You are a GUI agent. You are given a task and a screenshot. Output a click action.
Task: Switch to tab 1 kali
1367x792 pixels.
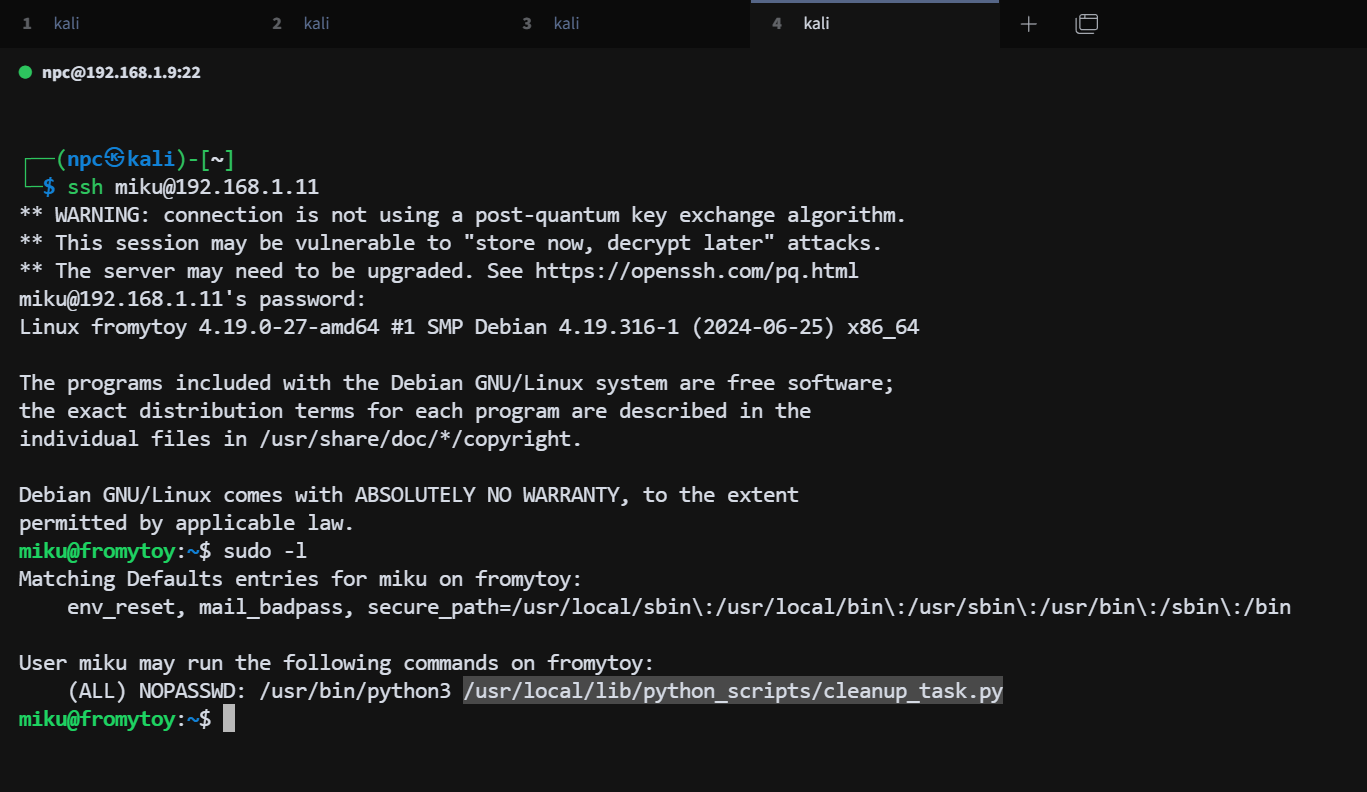(x=65, y=24)
